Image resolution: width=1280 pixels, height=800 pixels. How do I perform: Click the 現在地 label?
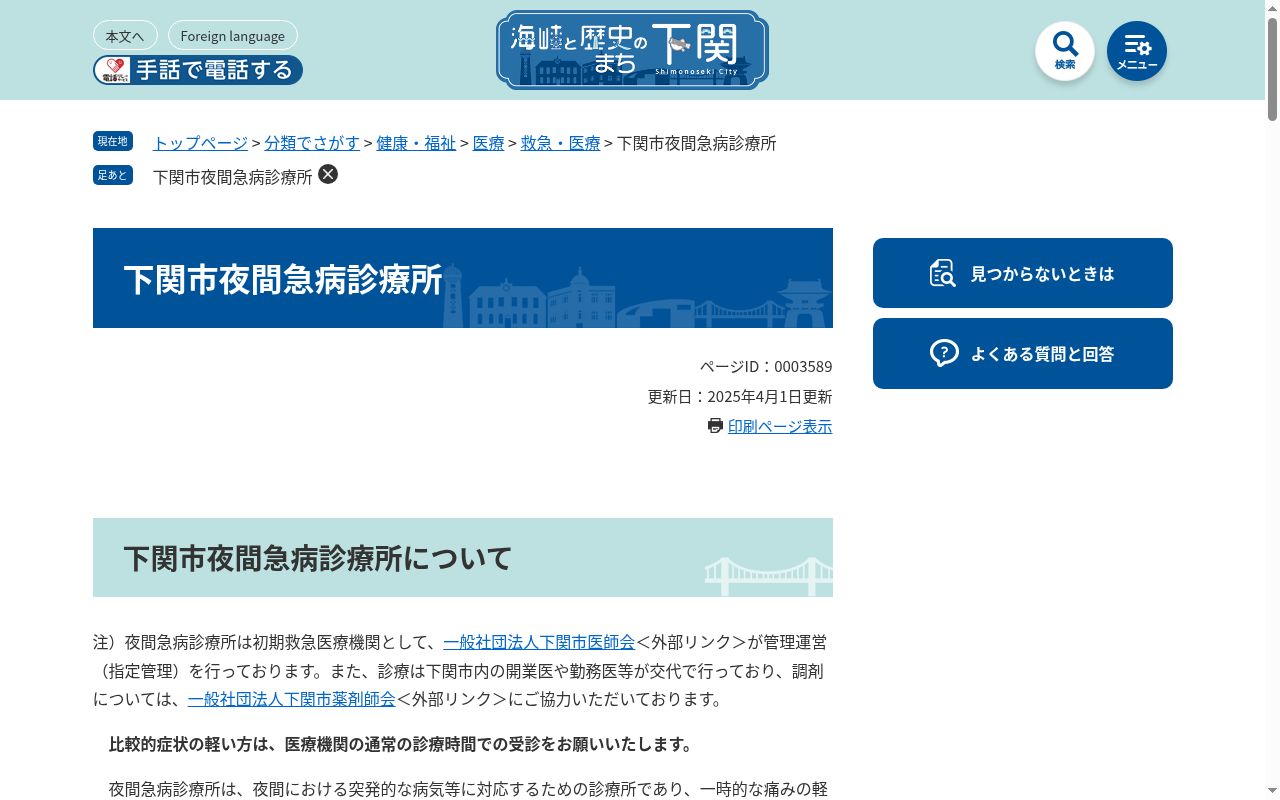(113, 141)
